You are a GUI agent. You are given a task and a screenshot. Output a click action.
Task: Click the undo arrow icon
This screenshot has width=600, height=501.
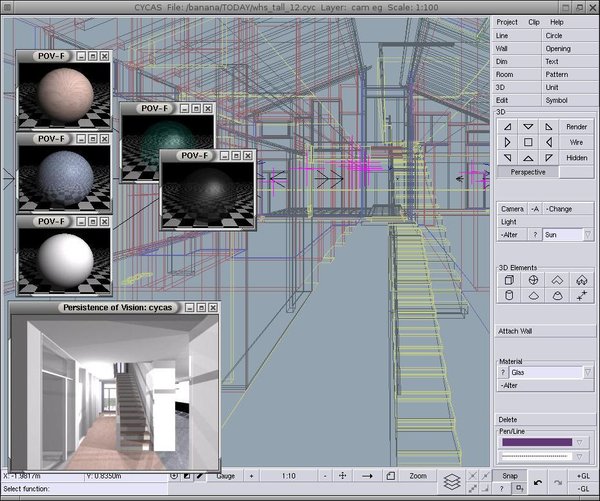coord(539,484)
